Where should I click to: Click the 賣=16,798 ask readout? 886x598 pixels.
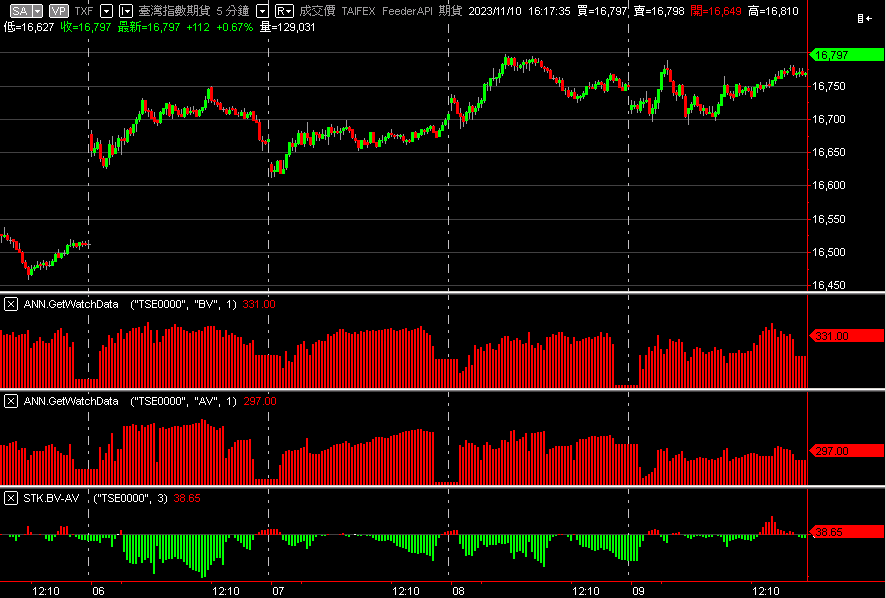click(x=659, y=11)
